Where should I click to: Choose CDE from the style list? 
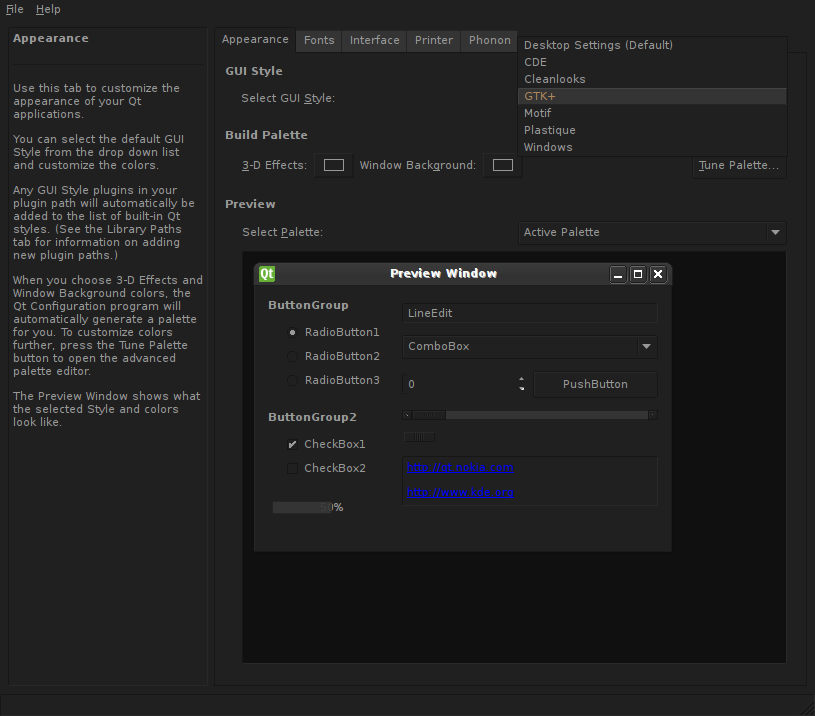point(652,62)
